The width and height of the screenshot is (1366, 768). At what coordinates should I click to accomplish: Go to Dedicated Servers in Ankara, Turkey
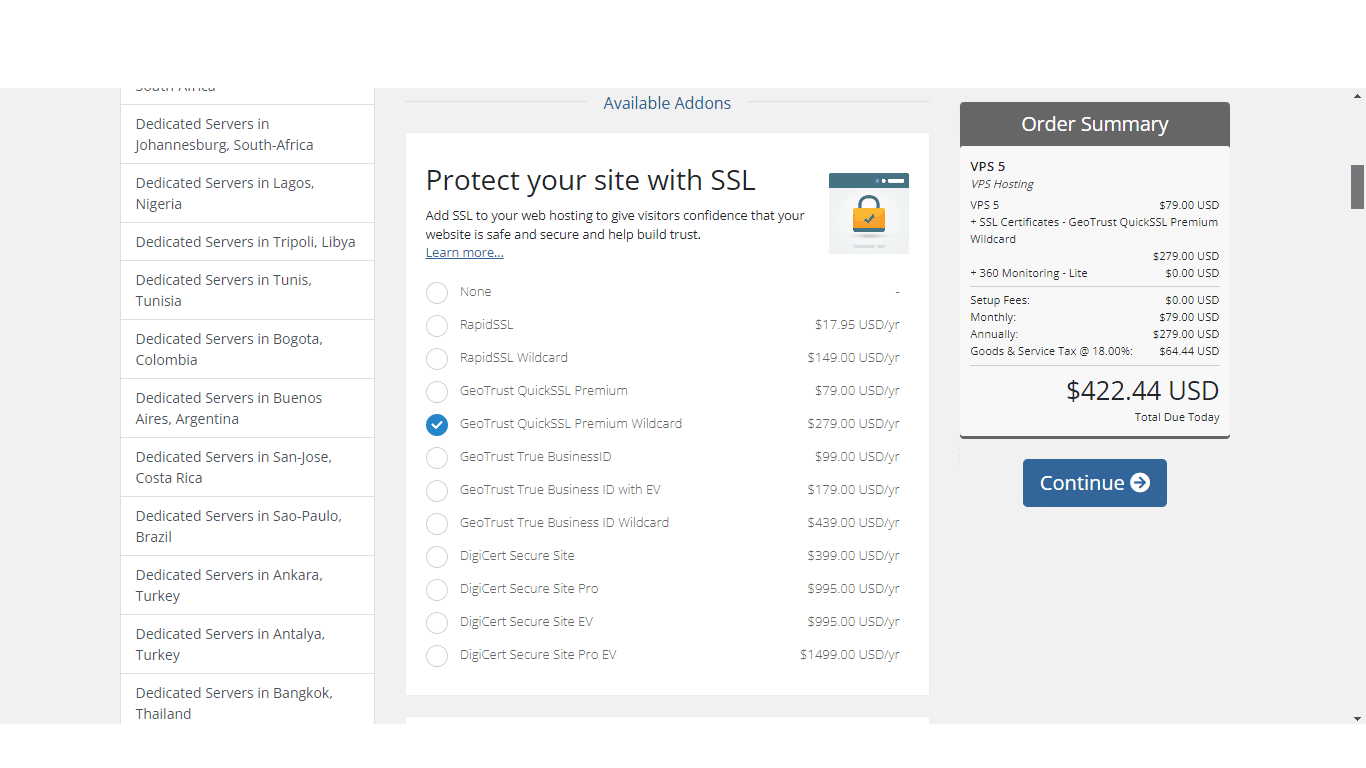point(247,585)
